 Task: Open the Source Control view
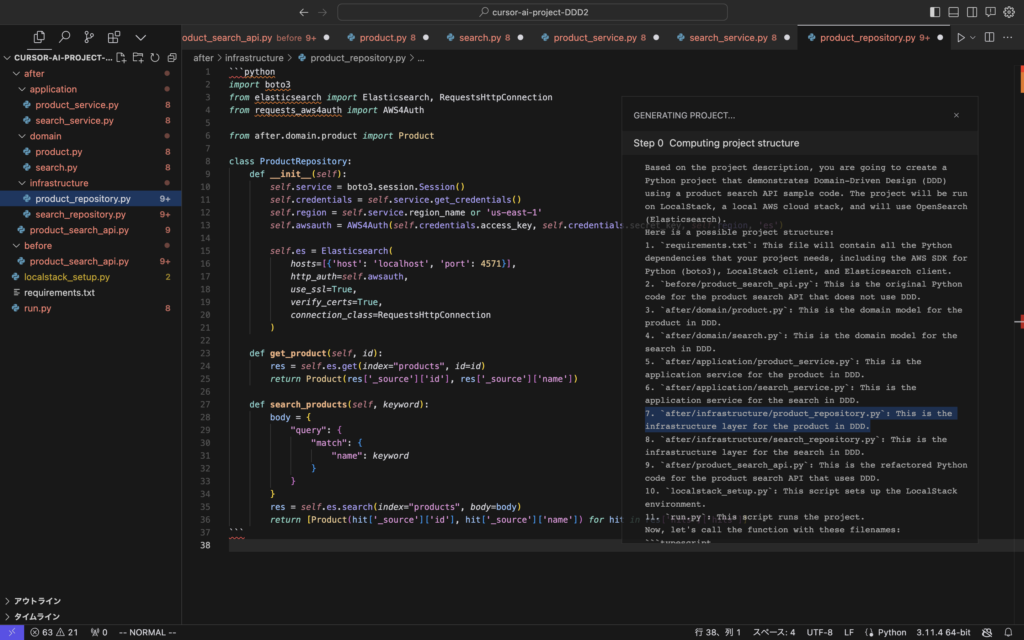click(x=89, y=37)
